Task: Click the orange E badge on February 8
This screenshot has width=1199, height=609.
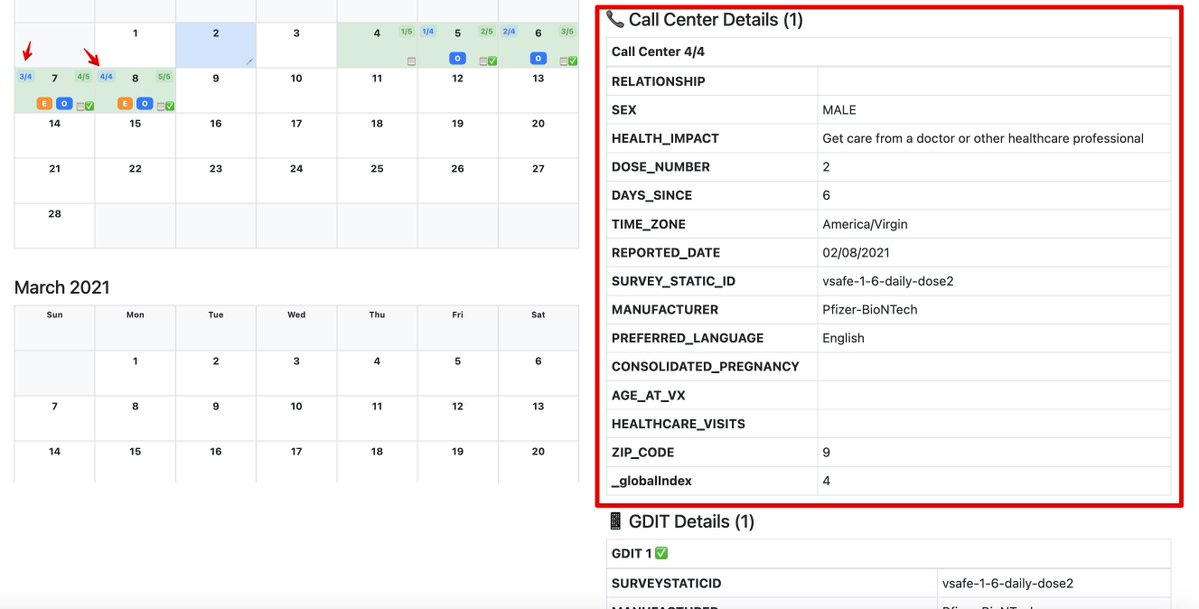Action: pyautogui.click(x=125, y=103)
